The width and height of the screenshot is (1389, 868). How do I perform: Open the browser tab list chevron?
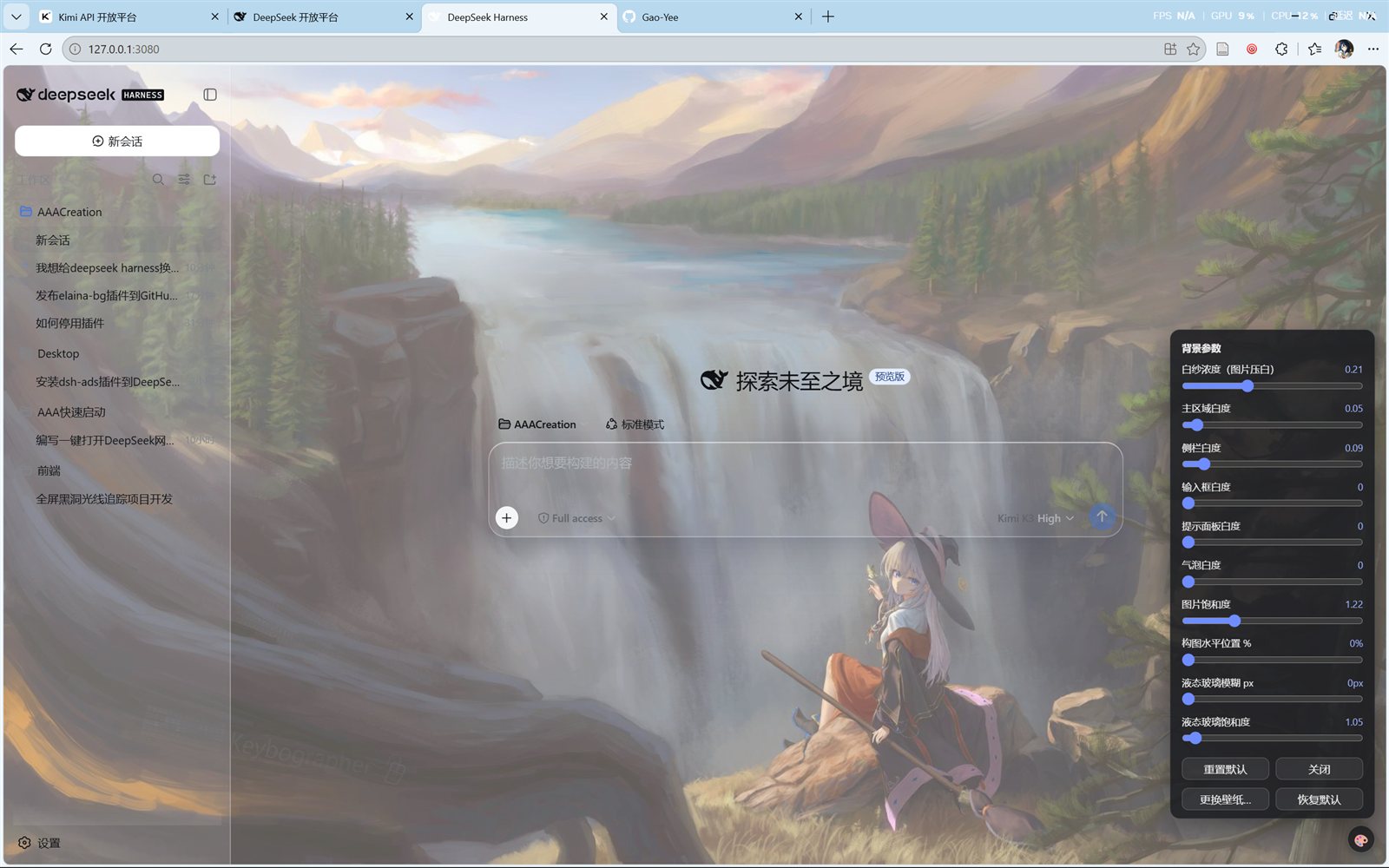pos(16,16)
